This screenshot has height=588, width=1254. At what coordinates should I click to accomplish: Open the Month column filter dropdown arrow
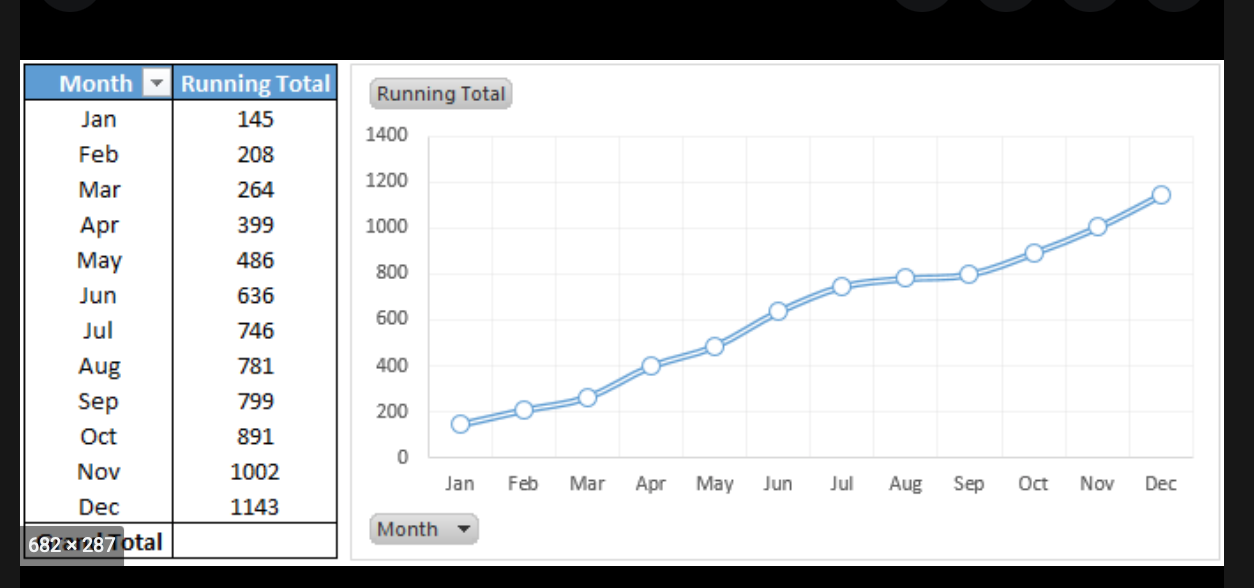[155, 84]
